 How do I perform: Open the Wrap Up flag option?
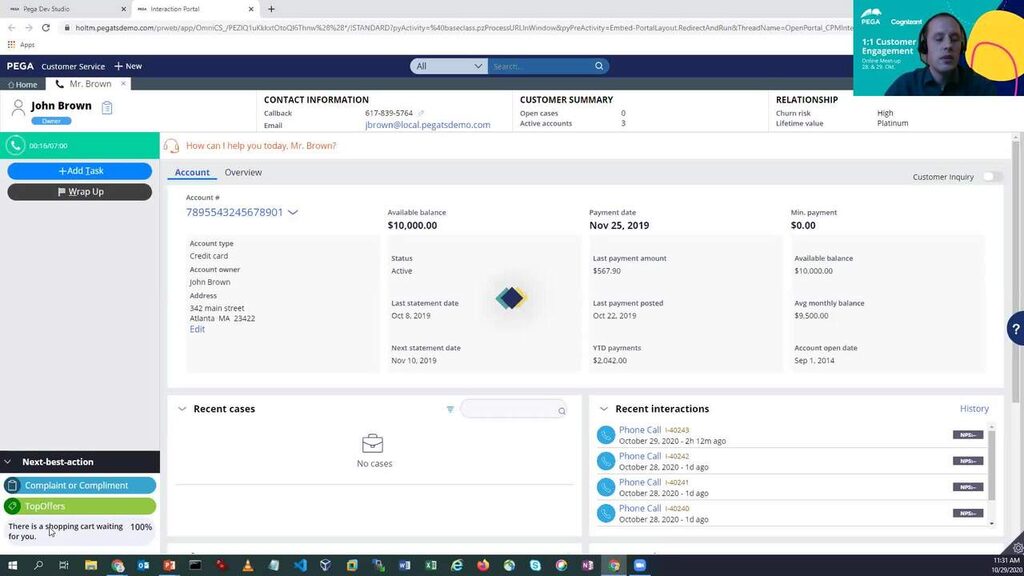pyautogui.click(x=79, y=191)
